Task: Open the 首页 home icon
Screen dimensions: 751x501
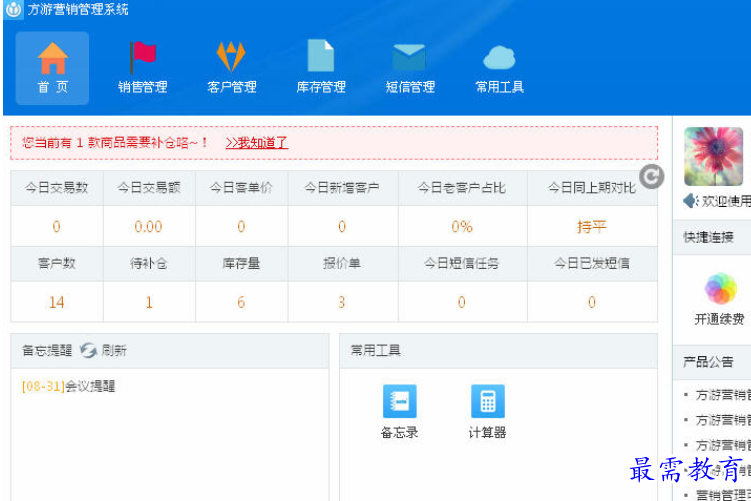Action: tap(52, 66)
